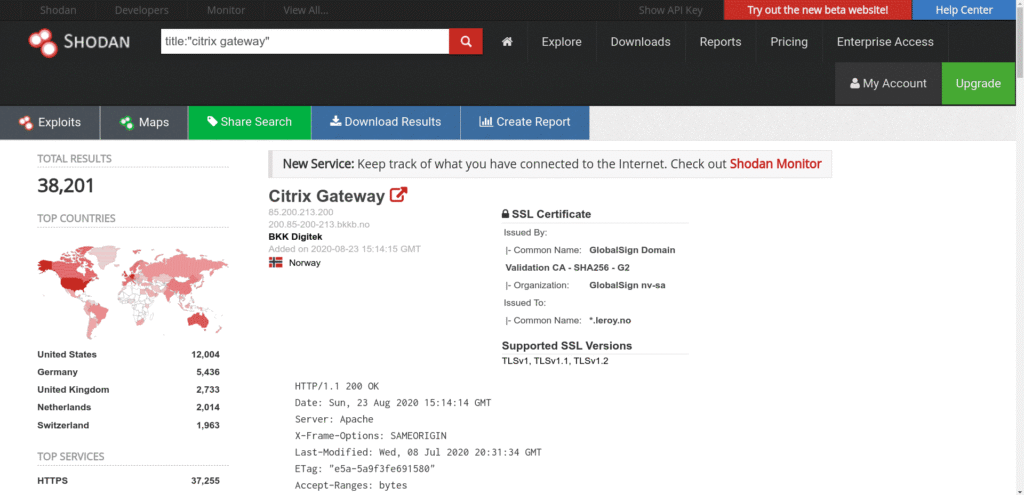This screenshot has width=1024, height=495.
Task: Open the Pricing page
Action: coord(789,42)
